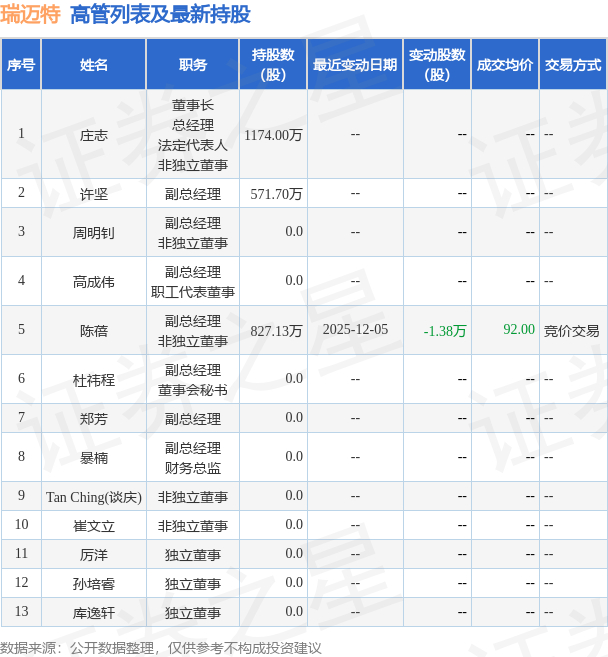Screen dimensions: 608x657
Task: Select the name 许坚
Action: click(94, 194)
